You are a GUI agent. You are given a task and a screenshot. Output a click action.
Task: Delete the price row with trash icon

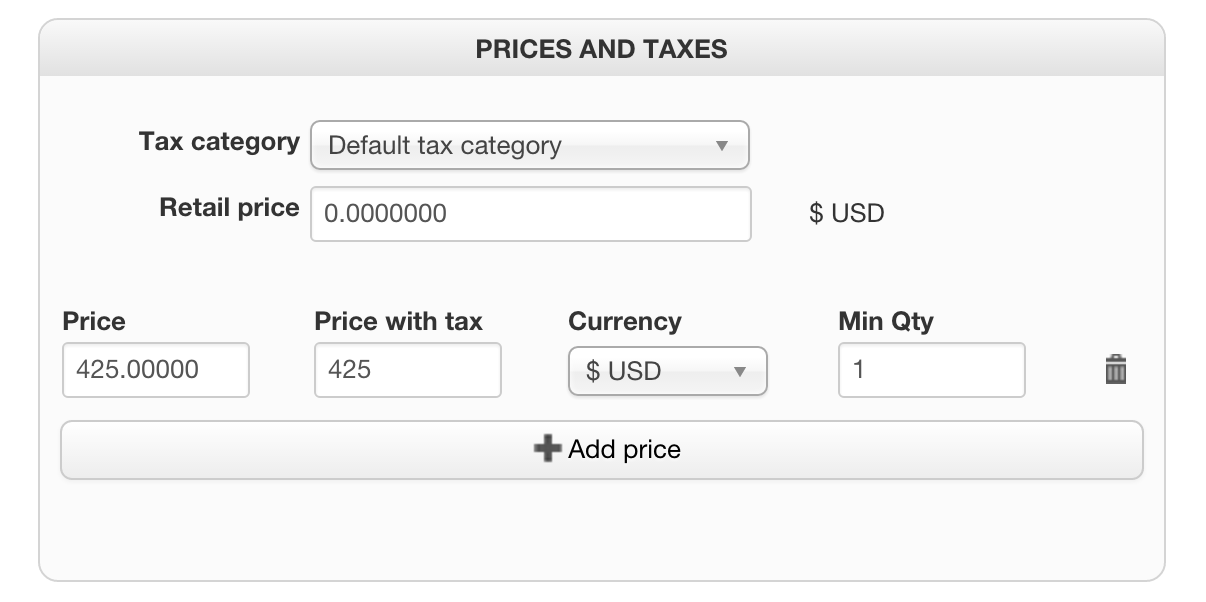pos(1115,370)
